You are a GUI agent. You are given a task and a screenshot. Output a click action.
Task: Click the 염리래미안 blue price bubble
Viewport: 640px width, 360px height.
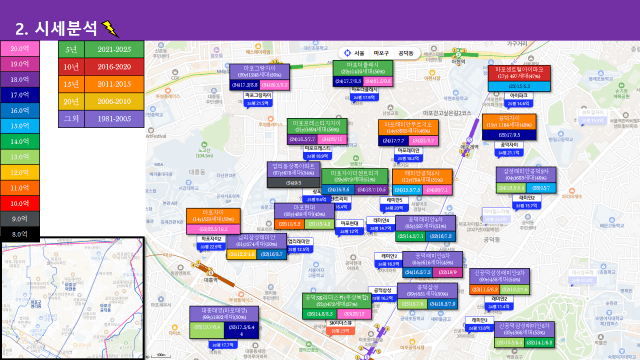tap(299, 245)
